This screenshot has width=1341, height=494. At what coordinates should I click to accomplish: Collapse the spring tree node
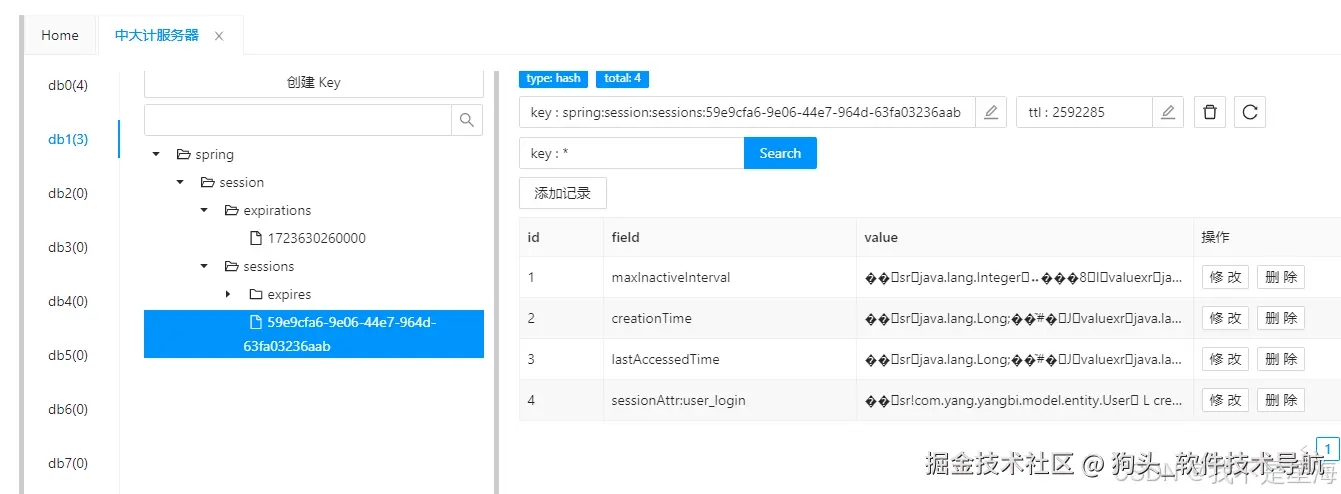click(x=156, y=155)
